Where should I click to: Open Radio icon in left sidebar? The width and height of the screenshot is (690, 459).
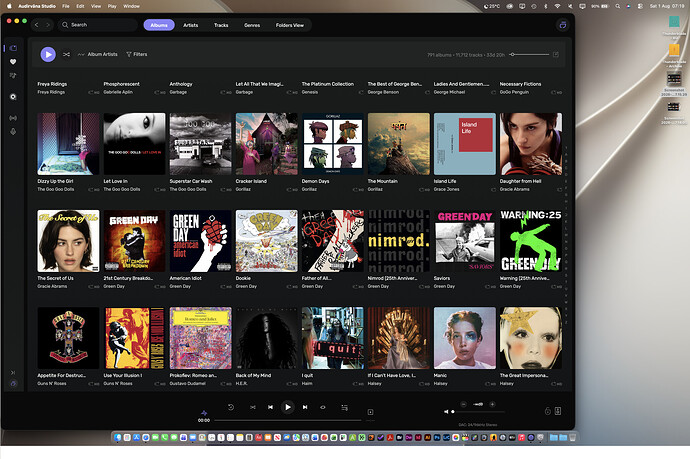pos(13,118)
